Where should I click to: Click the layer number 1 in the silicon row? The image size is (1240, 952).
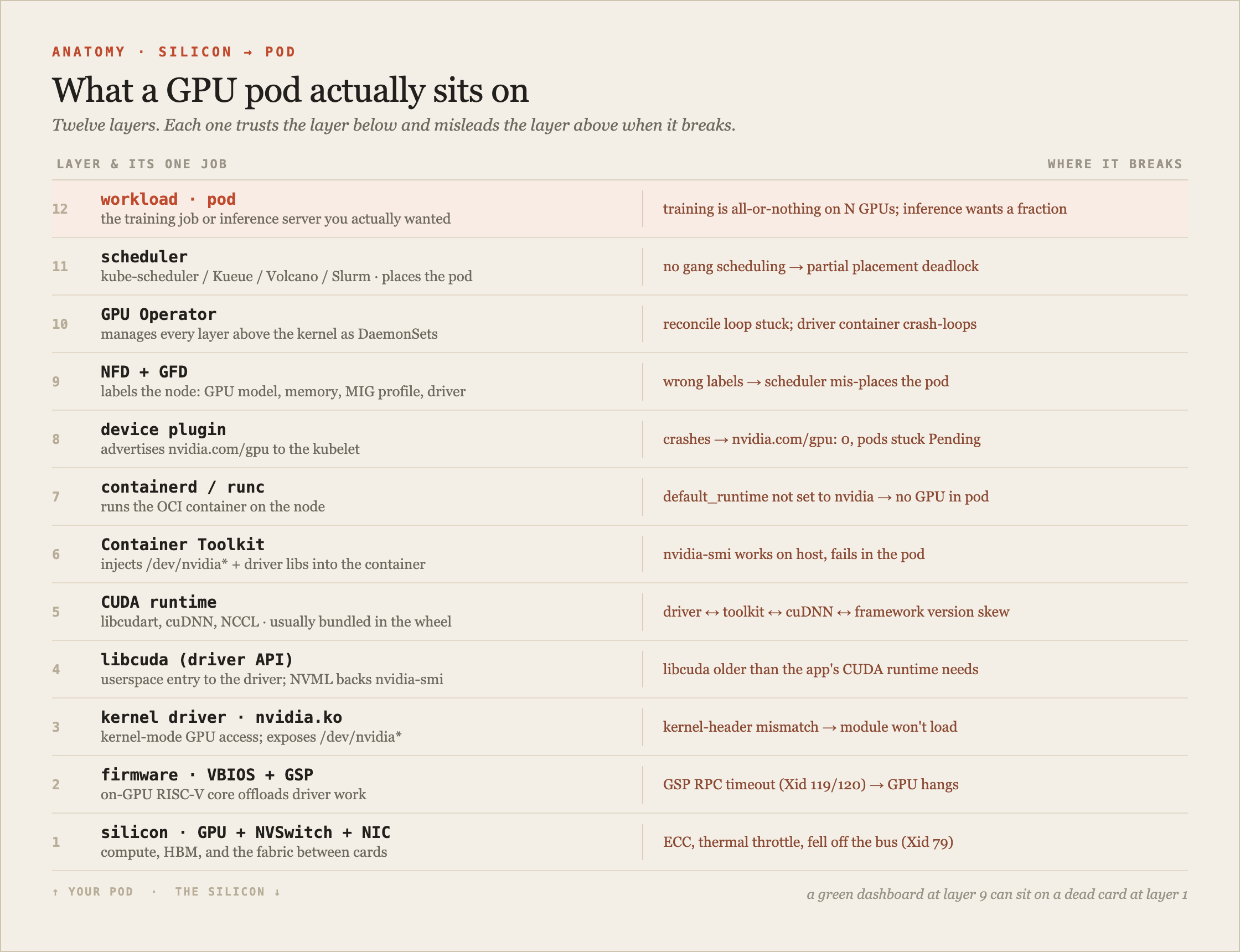(56, 841)
